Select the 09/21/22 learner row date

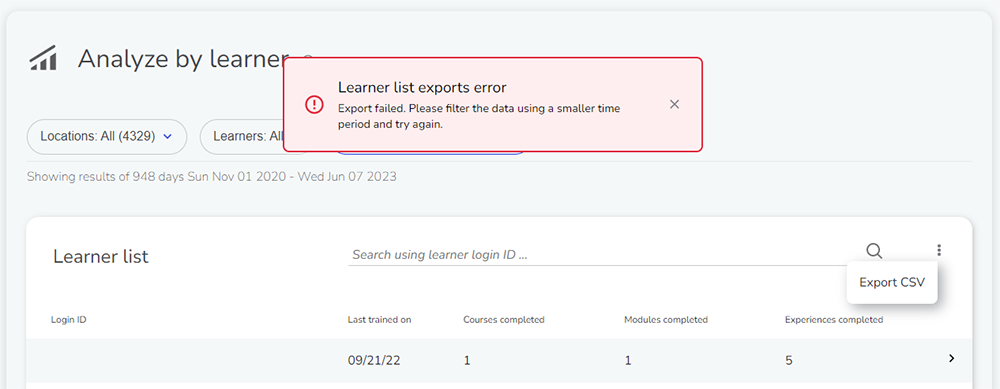(x=374, y=360)
